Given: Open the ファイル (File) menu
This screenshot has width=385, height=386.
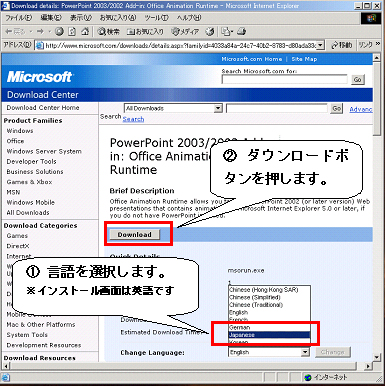Looking at the screenshot, I should click(x=19, y=18).
